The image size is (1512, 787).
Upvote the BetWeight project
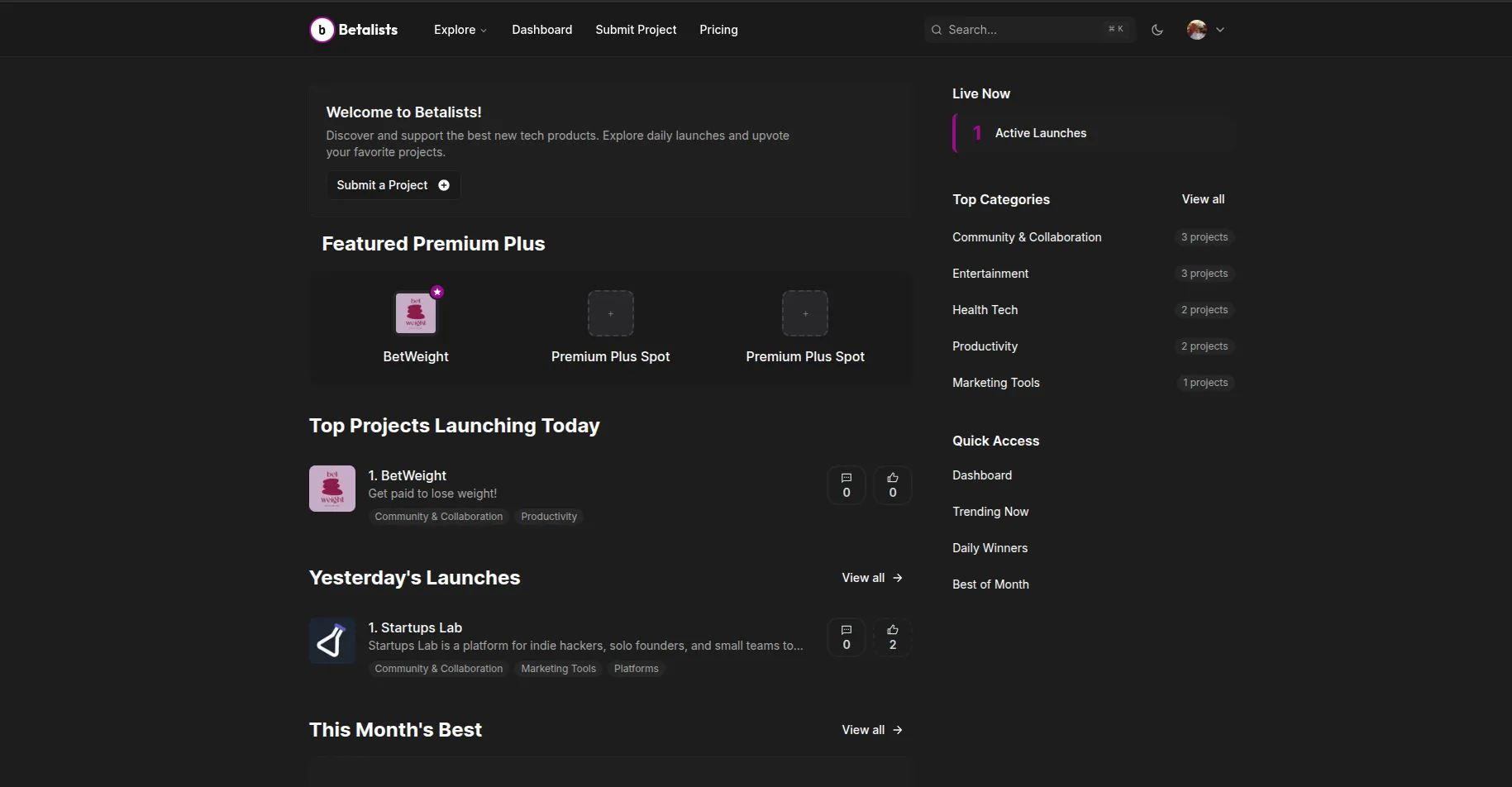pyautogui.click(x=892, y=485)
